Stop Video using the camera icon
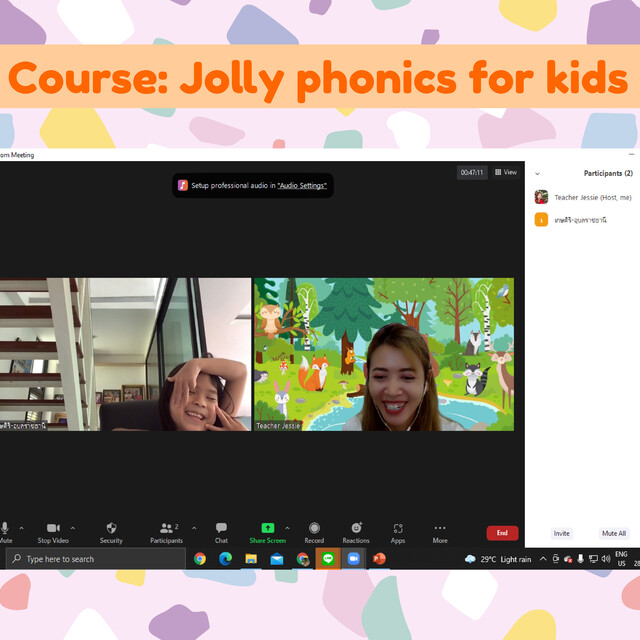The height and width of the screenshot is (640, 640). tap(53, 528)
